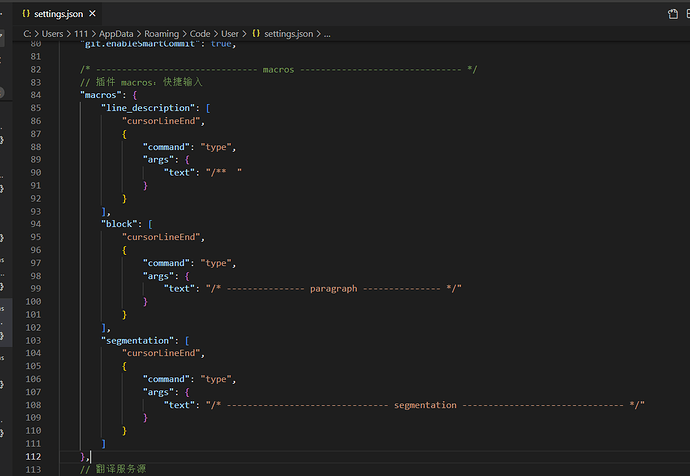Click the braces icon before settings.json breadcrumb
The image size is (690, 476).
point(256,33)
